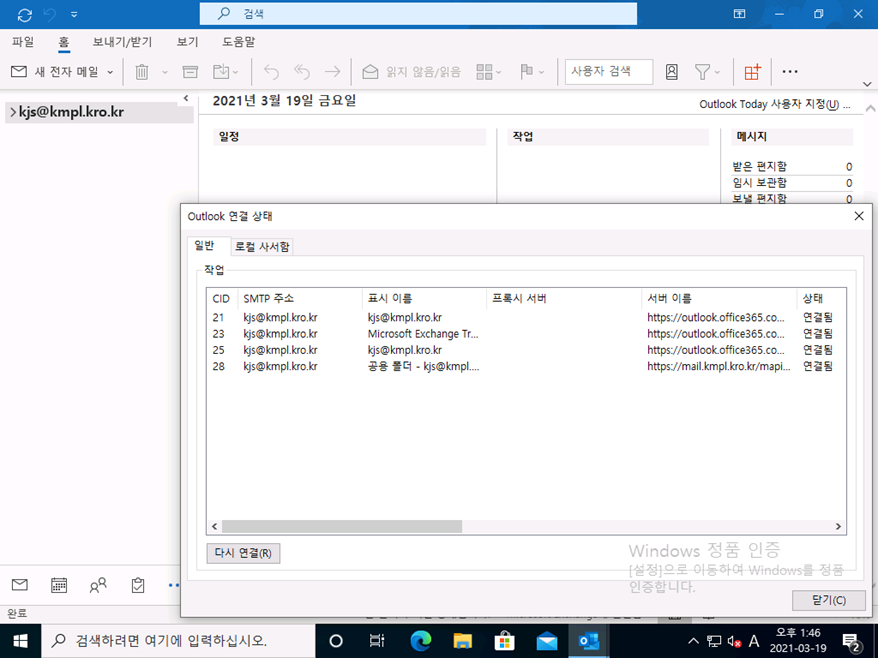Image resolution: width=878 pixels, height=658 pixels.
Task: Click the Undo icon in title bar
Action: tap(50, 15)
